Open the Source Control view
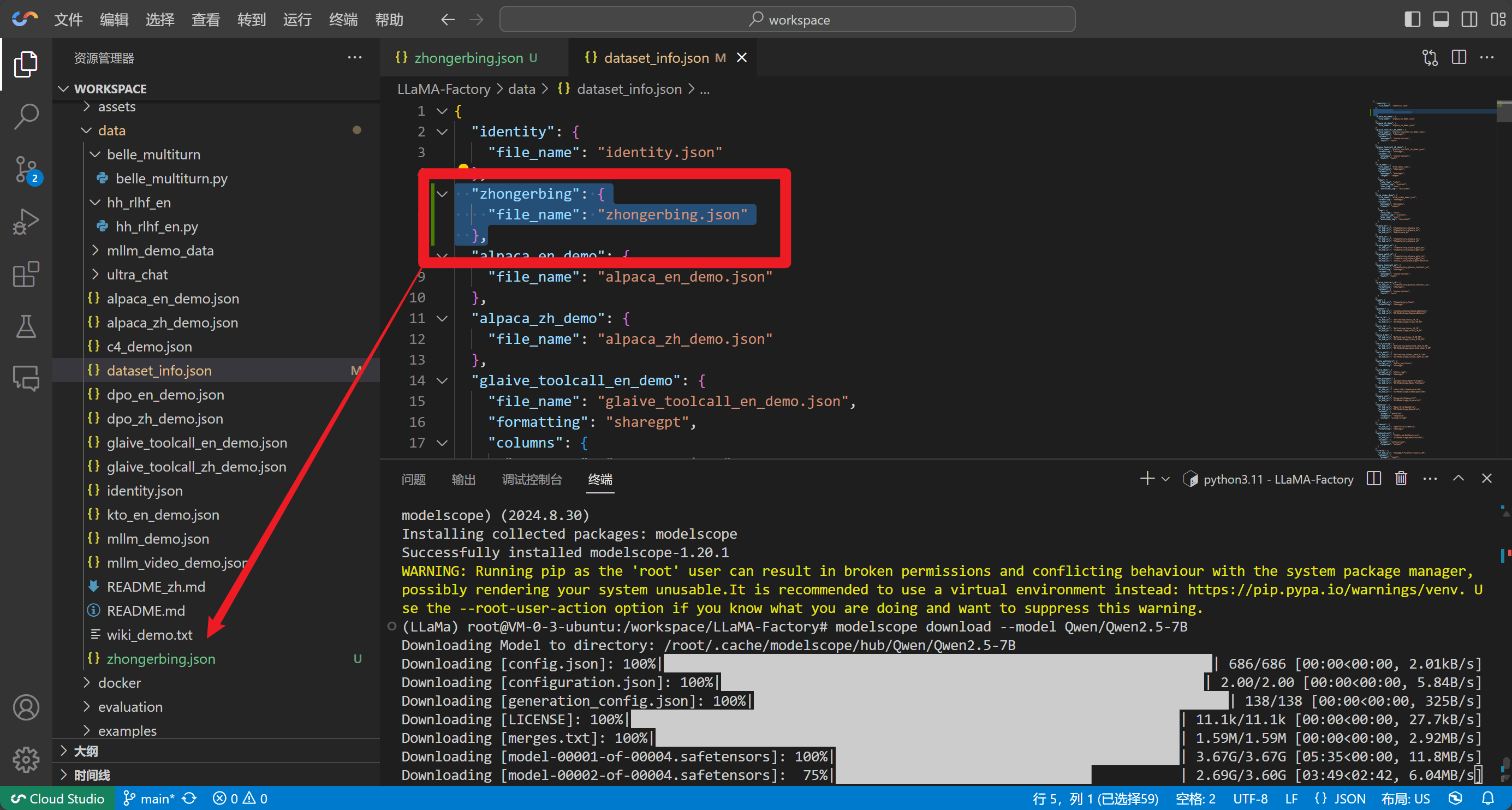This screenshot has width=1512, height=810. (26, 170)
